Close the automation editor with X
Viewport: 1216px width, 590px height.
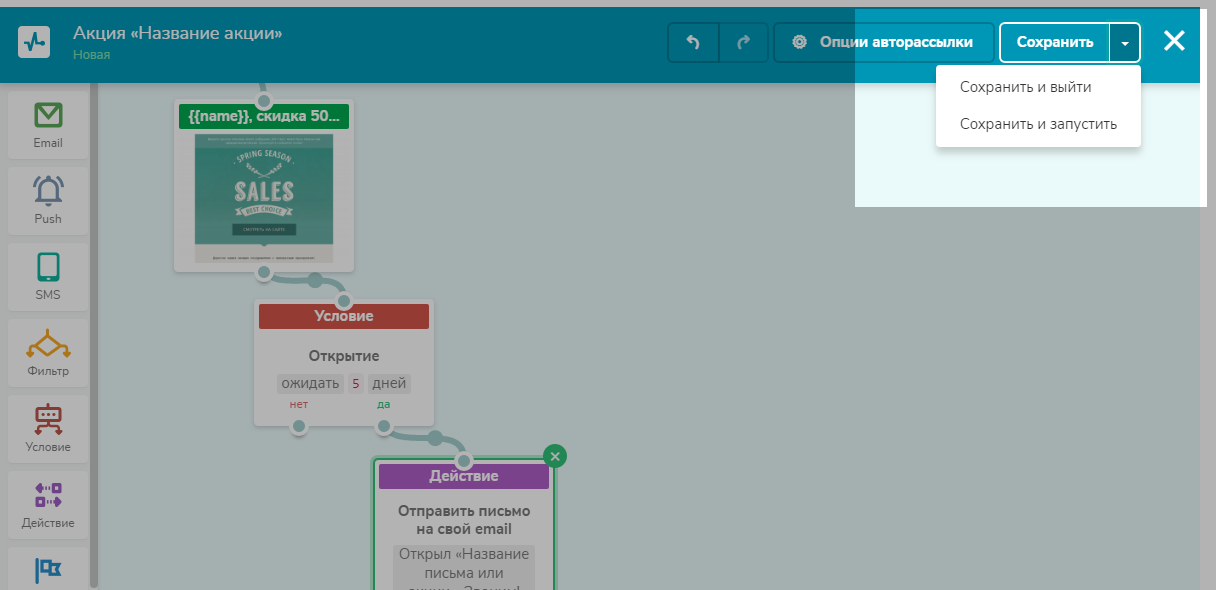click(1174, 41)
